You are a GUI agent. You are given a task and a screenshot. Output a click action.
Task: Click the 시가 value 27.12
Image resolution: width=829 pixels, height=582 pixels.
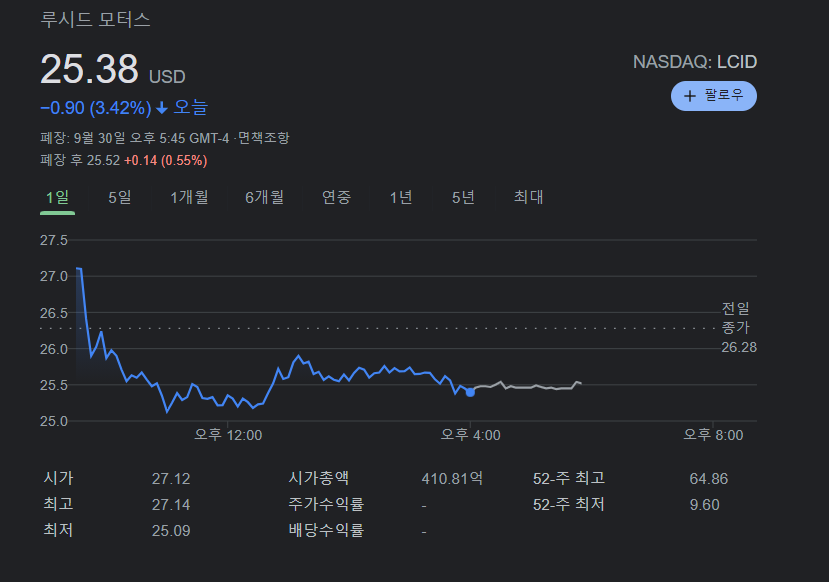[x=171, y=479]
